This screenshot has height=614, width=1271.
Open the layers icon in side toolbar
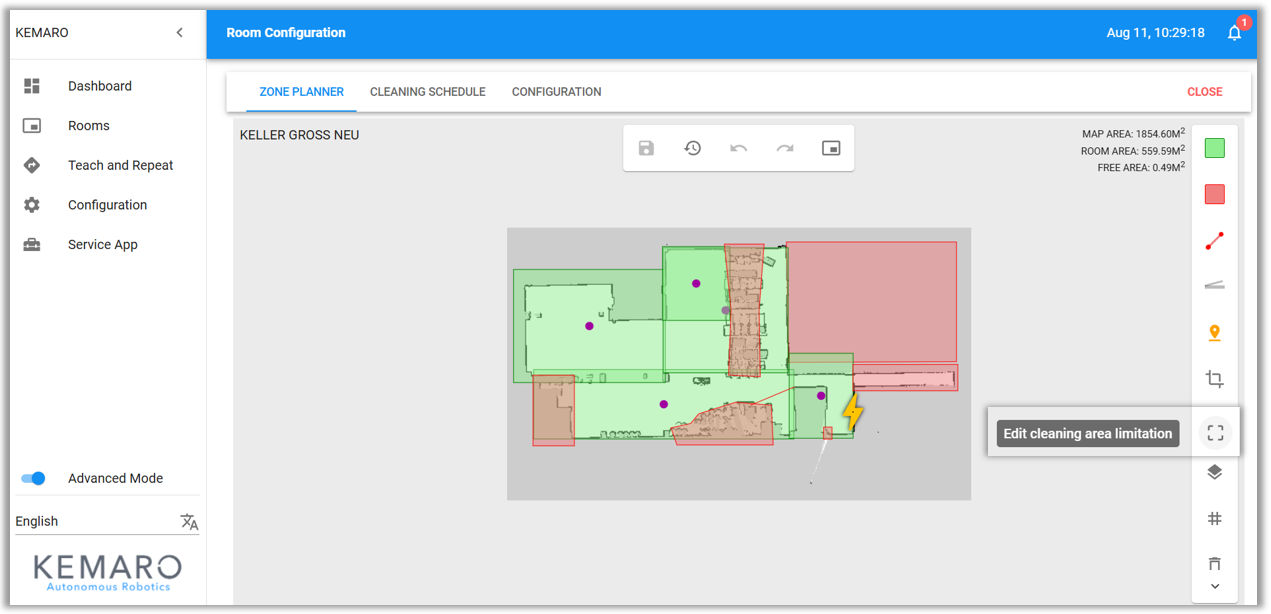pos(1214,472)
